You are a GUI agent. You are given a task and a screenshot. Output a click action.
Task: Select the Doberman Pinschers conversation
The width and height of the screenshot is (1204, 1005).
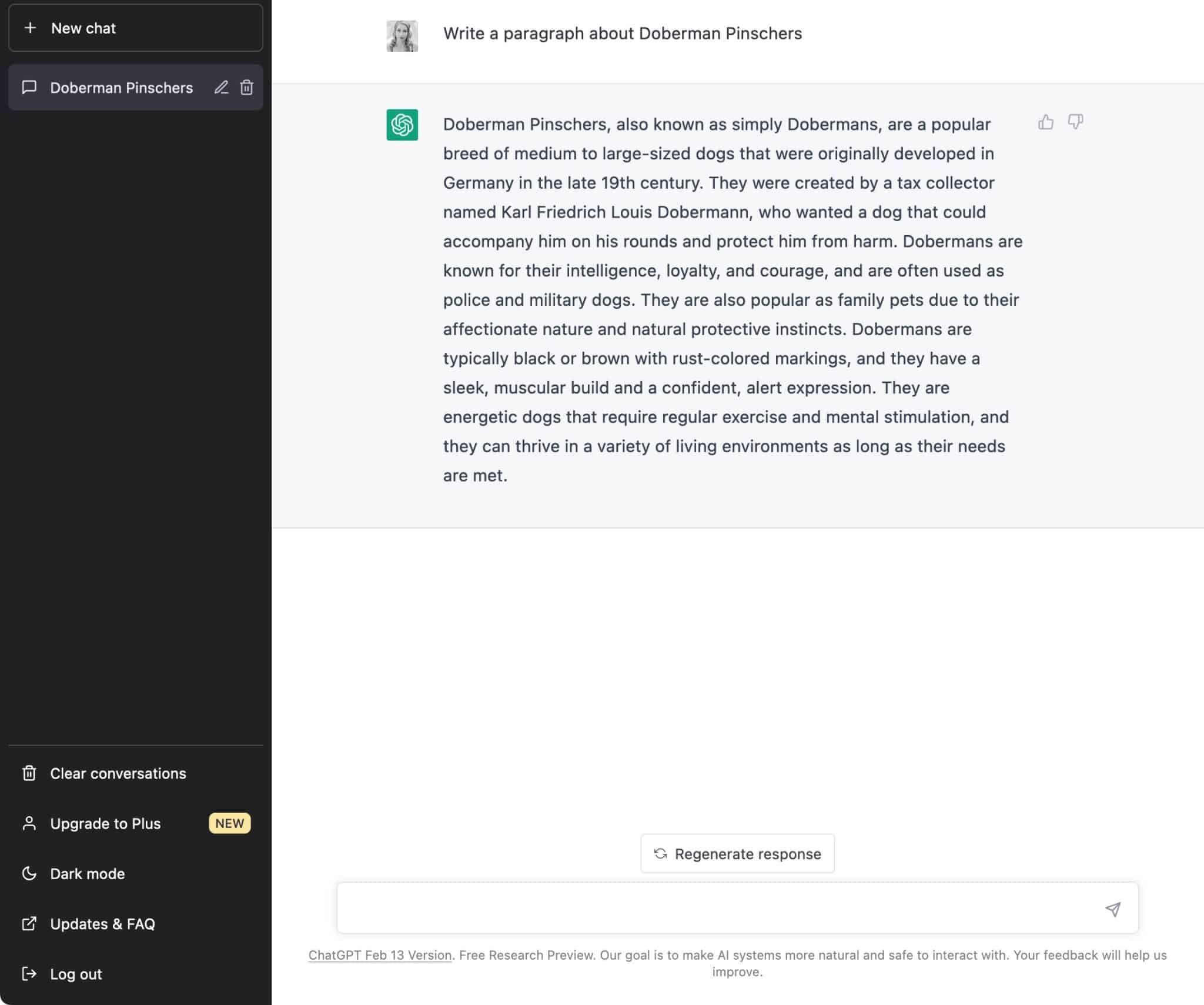pos(122,88)
